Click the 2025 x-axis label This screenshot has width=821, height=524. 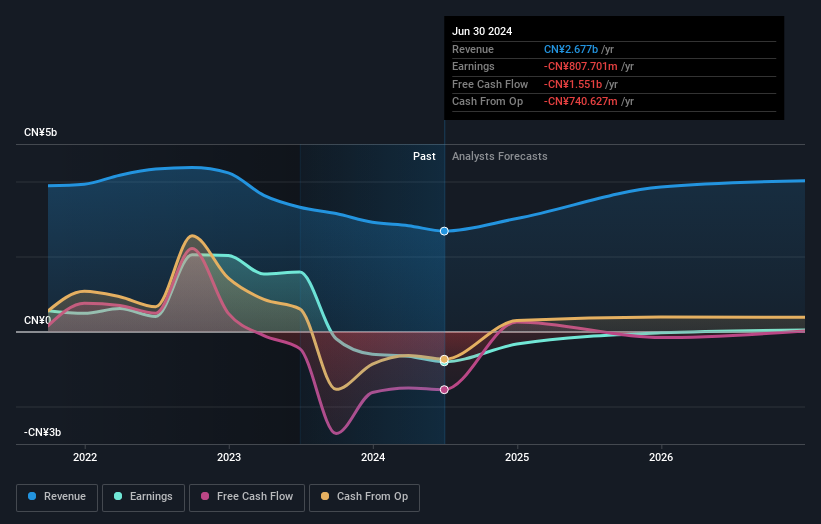tap(517, 458)
